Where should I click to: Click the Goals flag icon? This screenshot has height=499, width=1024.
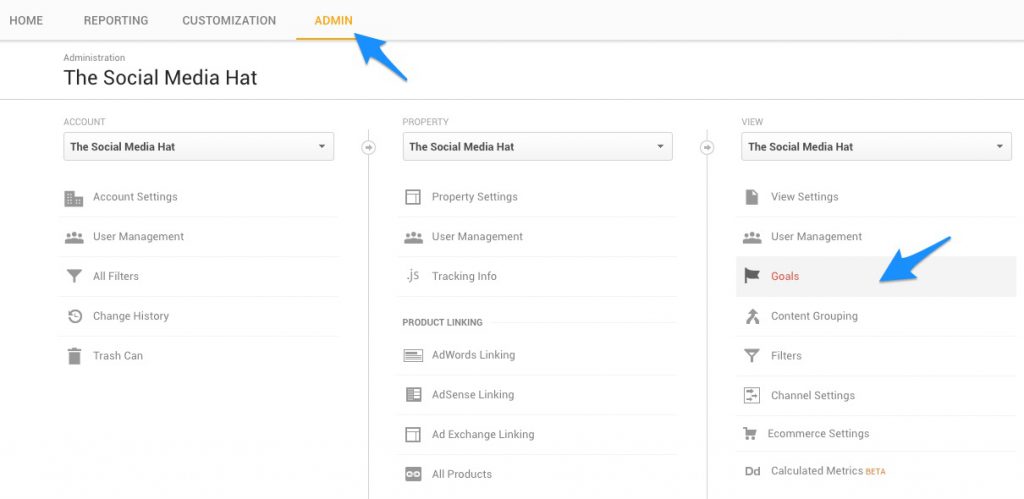click(x=752, y=276)
